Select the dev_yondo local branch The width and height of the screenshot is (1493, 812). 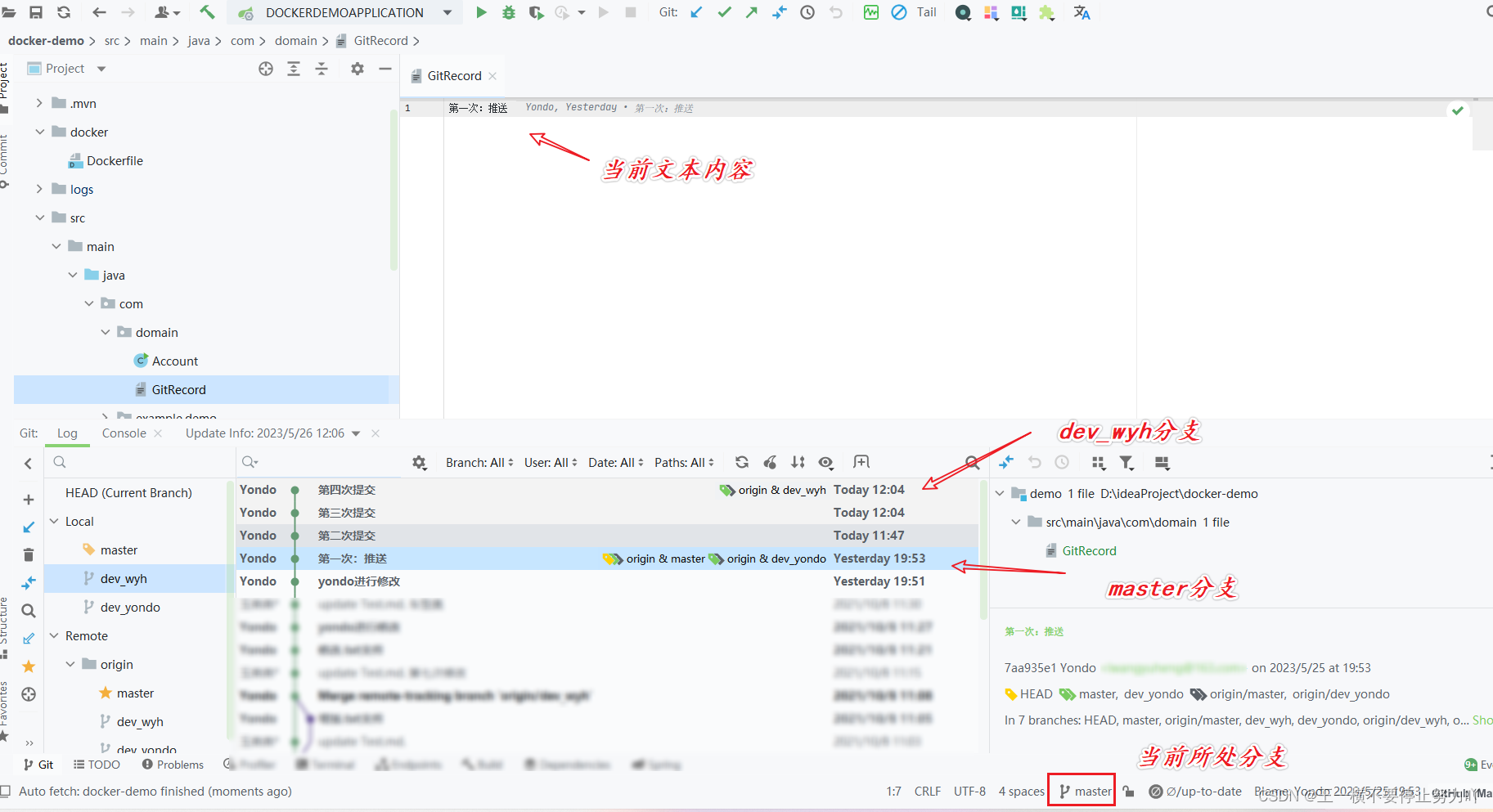pos(130,607)
